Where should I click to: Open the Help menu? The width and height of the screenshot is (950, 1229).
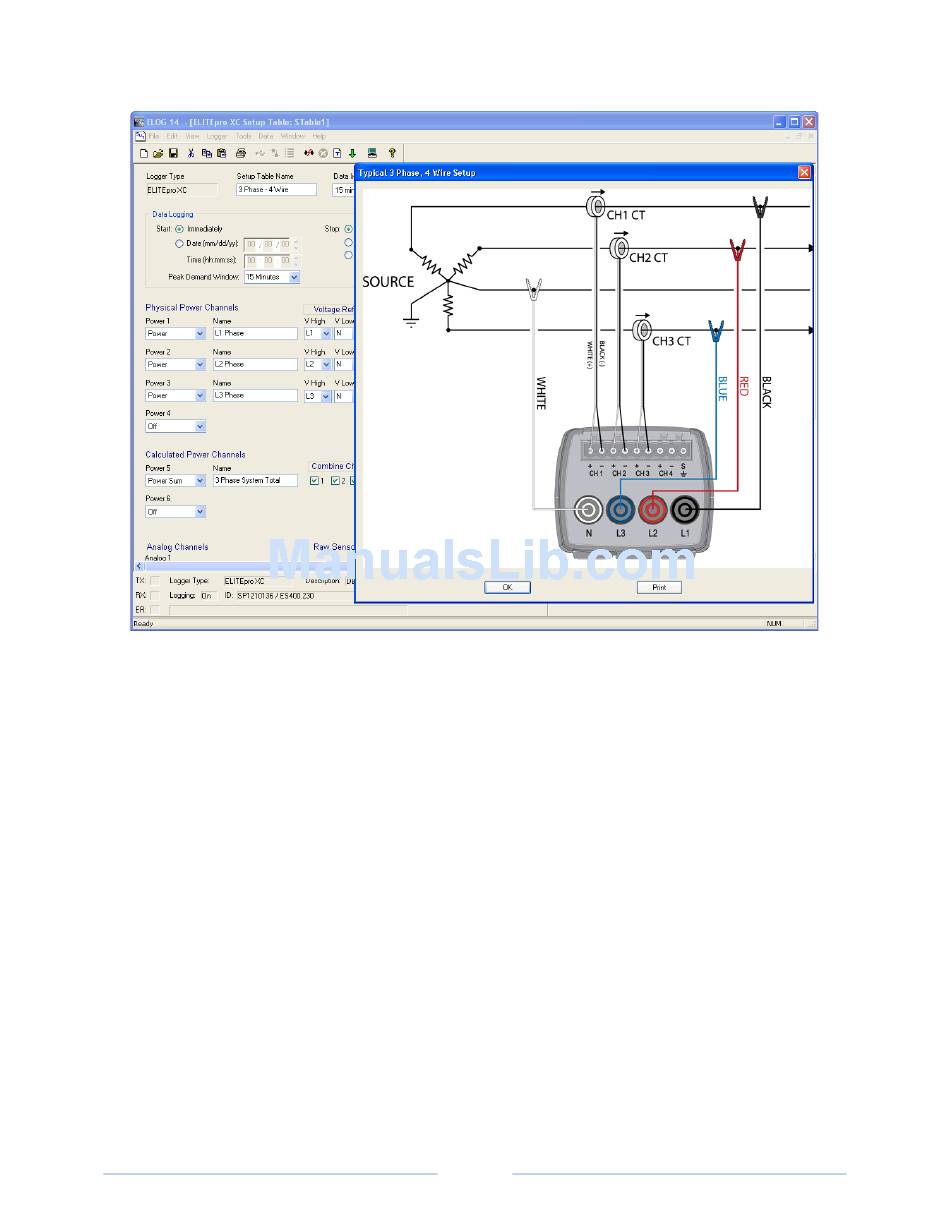click(319, 136)
